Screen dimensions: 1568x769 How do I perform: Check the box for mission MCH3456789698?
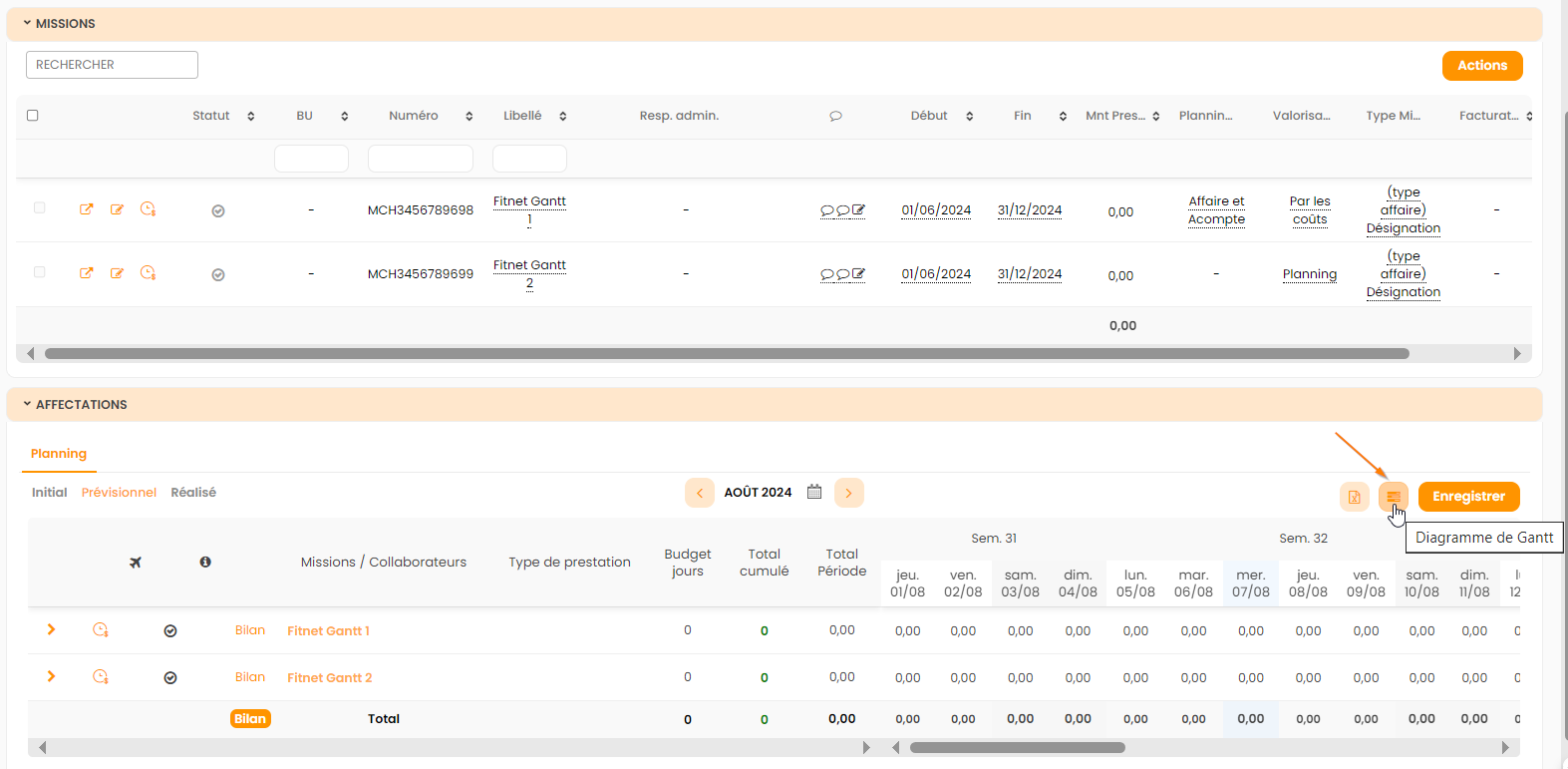(40, 208)
